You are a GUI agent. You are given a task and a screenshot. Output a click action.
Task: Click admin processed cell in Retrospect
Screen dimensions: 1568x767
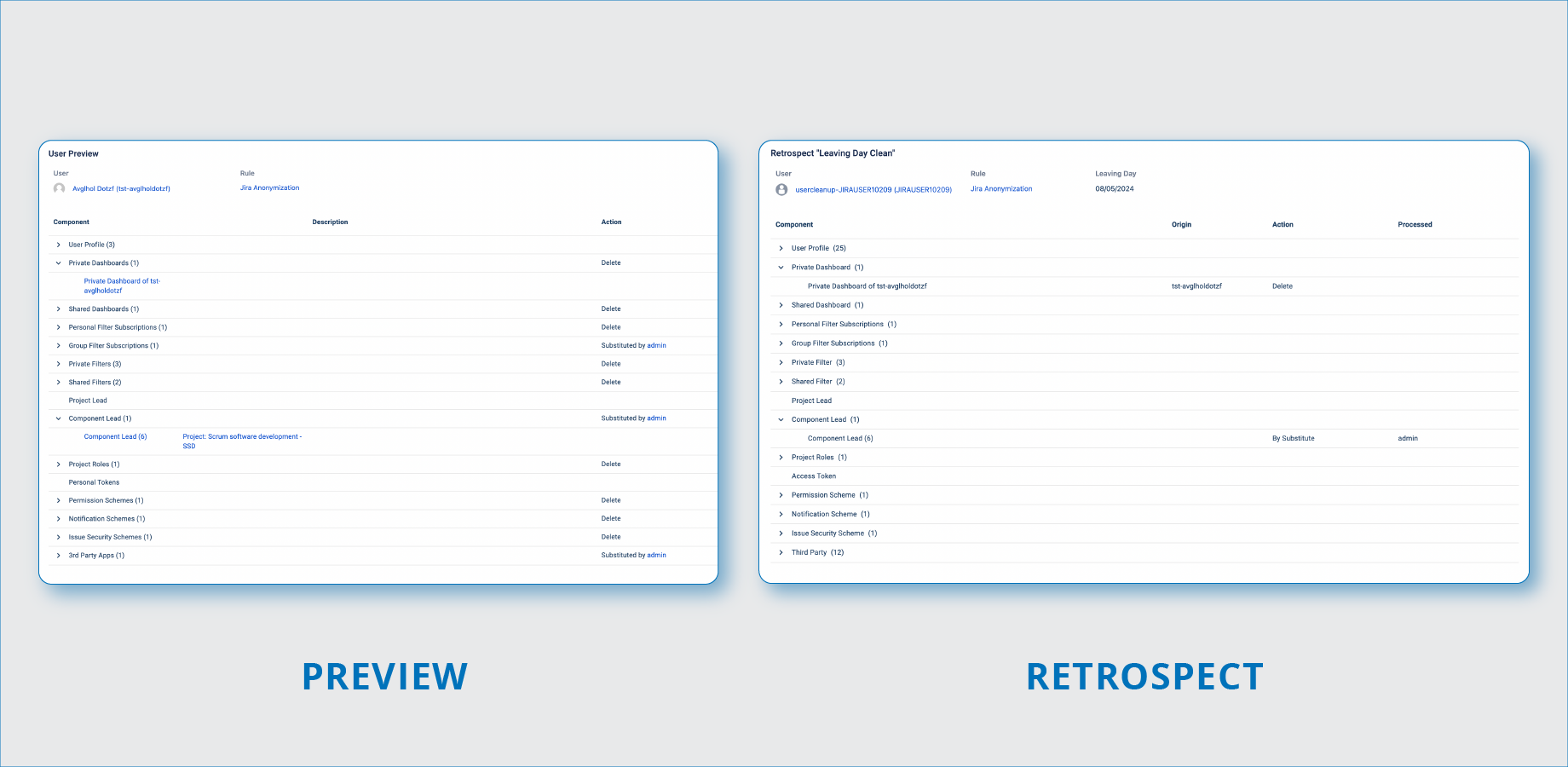pyautogui.click(x=1408, y=439)
